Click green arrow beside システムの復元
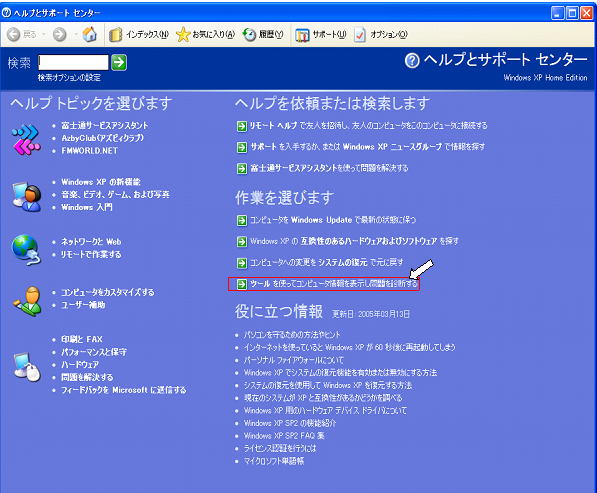The image size is (597, 493). click(242, 263)
